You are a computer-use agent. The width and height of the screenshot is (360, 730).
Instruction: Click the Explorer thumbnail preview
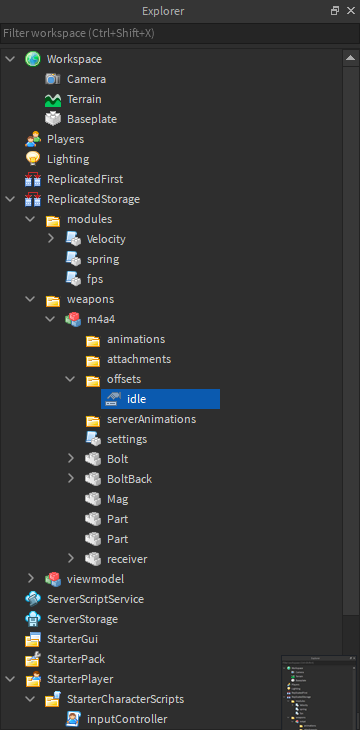point(320,692)
